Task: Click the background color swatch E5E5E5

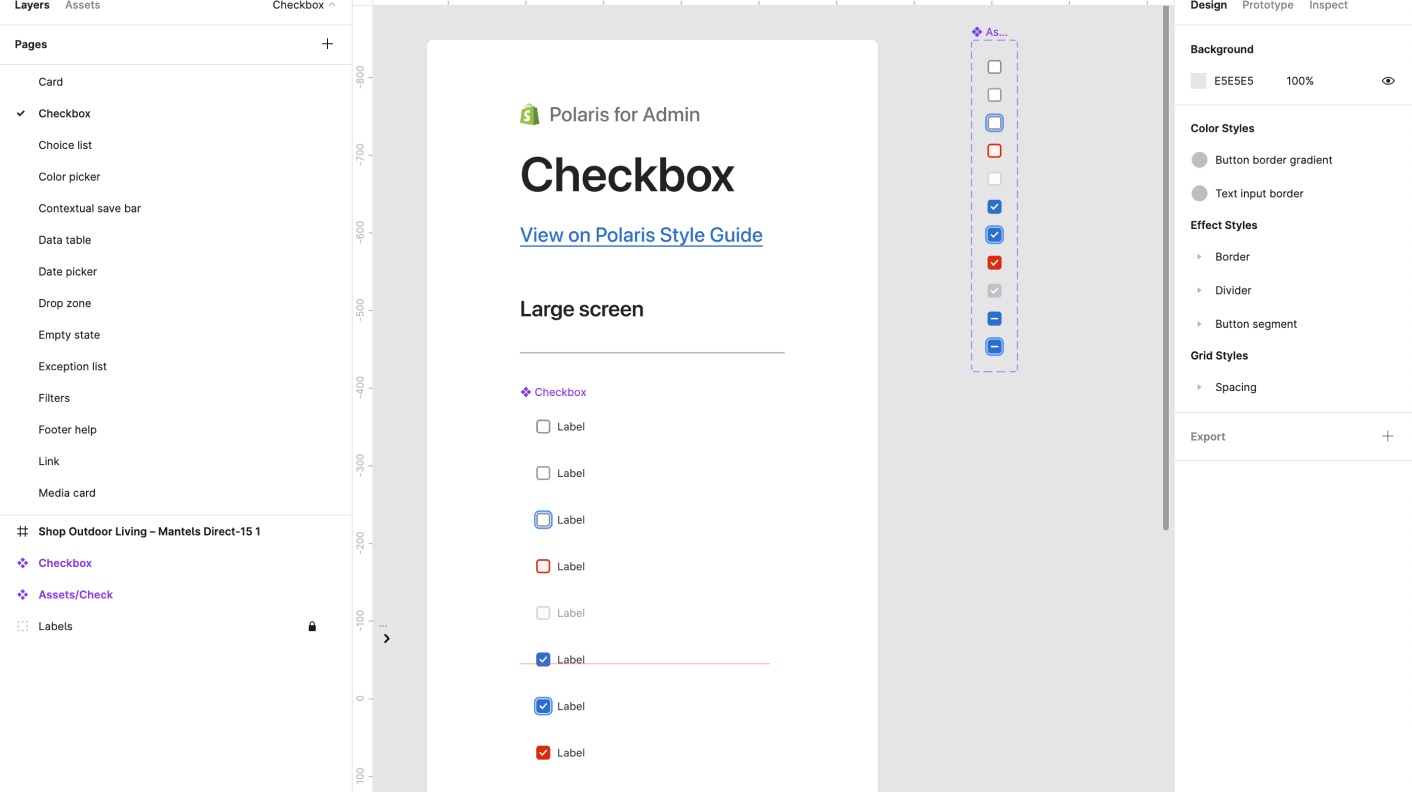Action: click(x=1198, y=81)
